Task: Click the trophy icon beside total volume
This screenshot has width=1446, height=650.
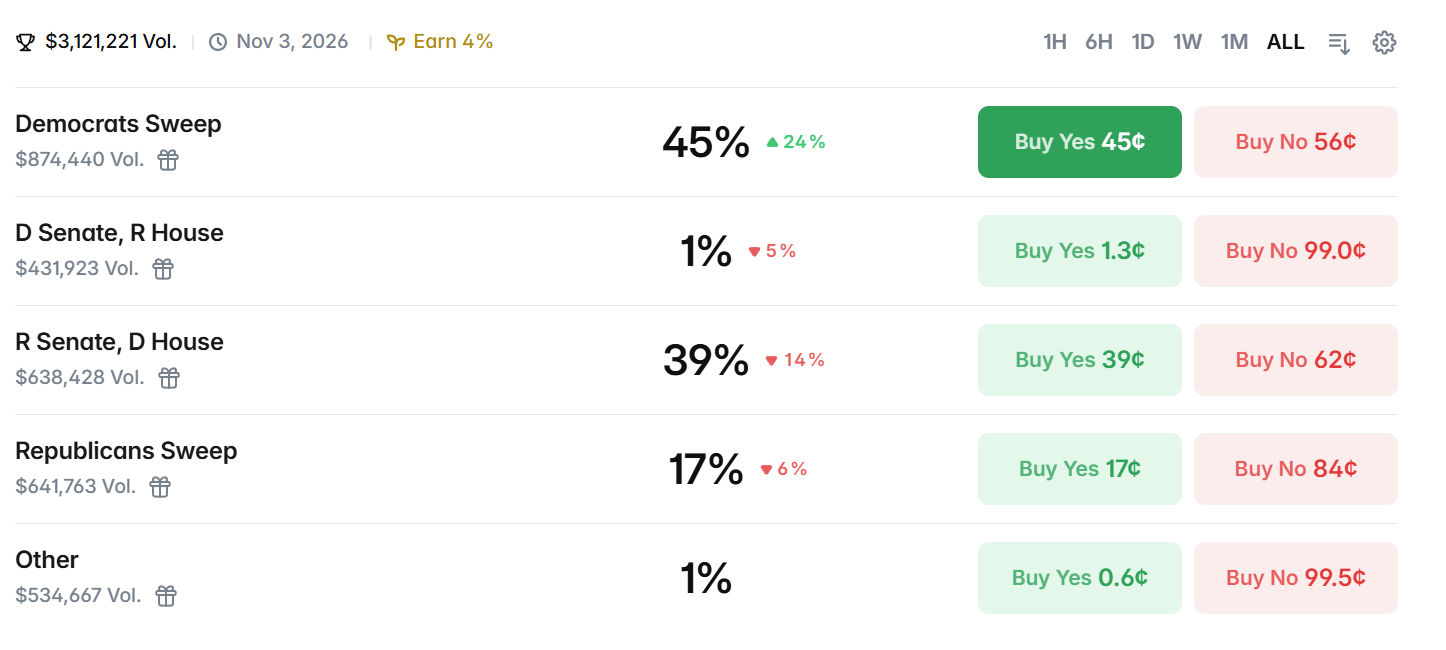Action: 26,42
